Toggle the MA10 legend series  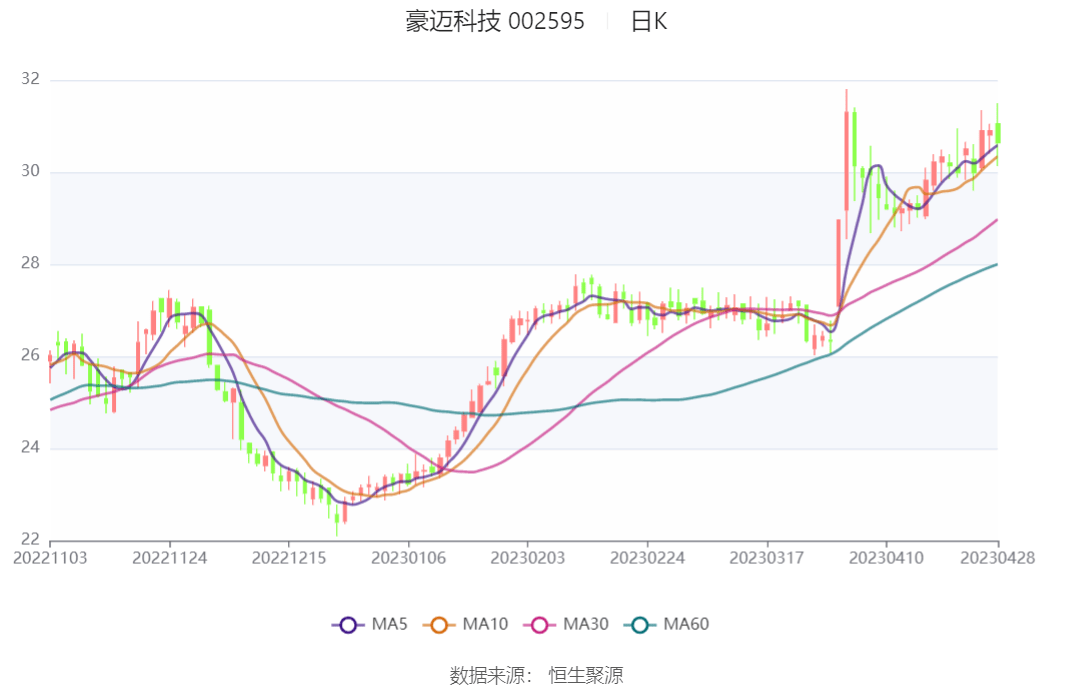[x=465, y=624]
